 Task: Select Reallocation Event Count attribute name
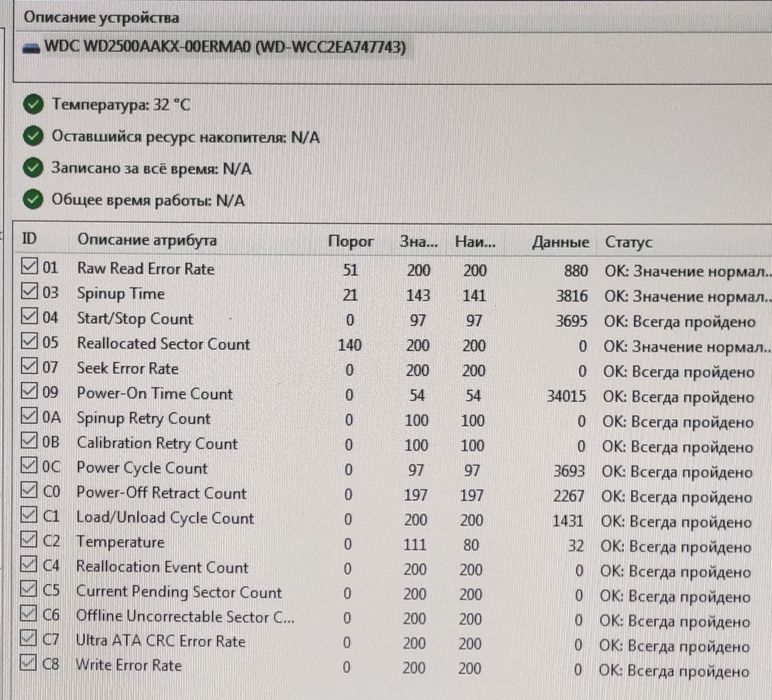(x=162, y=567)
